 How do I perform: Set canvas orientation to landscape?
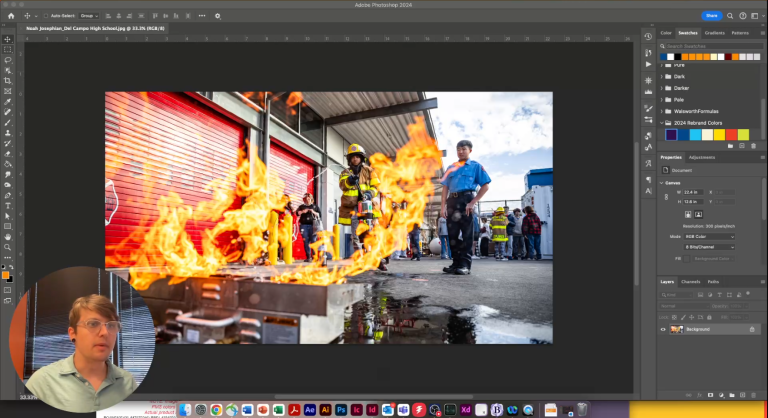(698, 214)
